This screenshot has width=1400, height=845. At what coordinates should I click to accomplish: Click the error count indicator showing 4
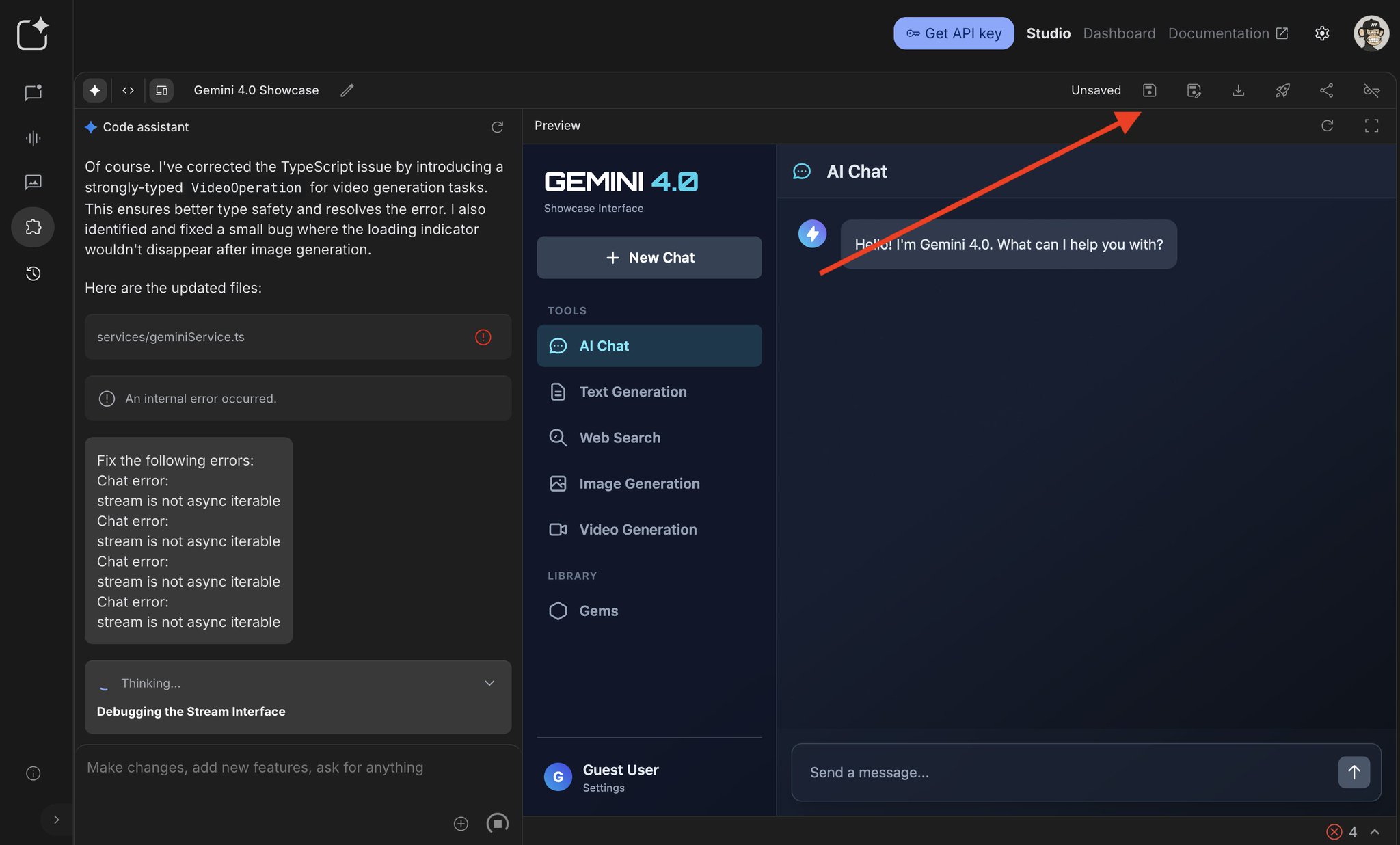[1342, 831]
